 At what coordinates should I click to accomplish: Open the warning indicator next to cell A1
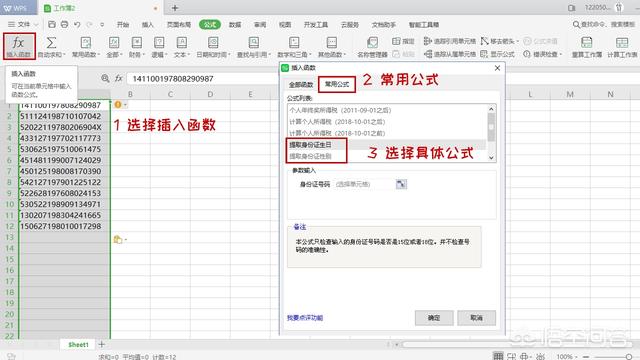[120, 105]
